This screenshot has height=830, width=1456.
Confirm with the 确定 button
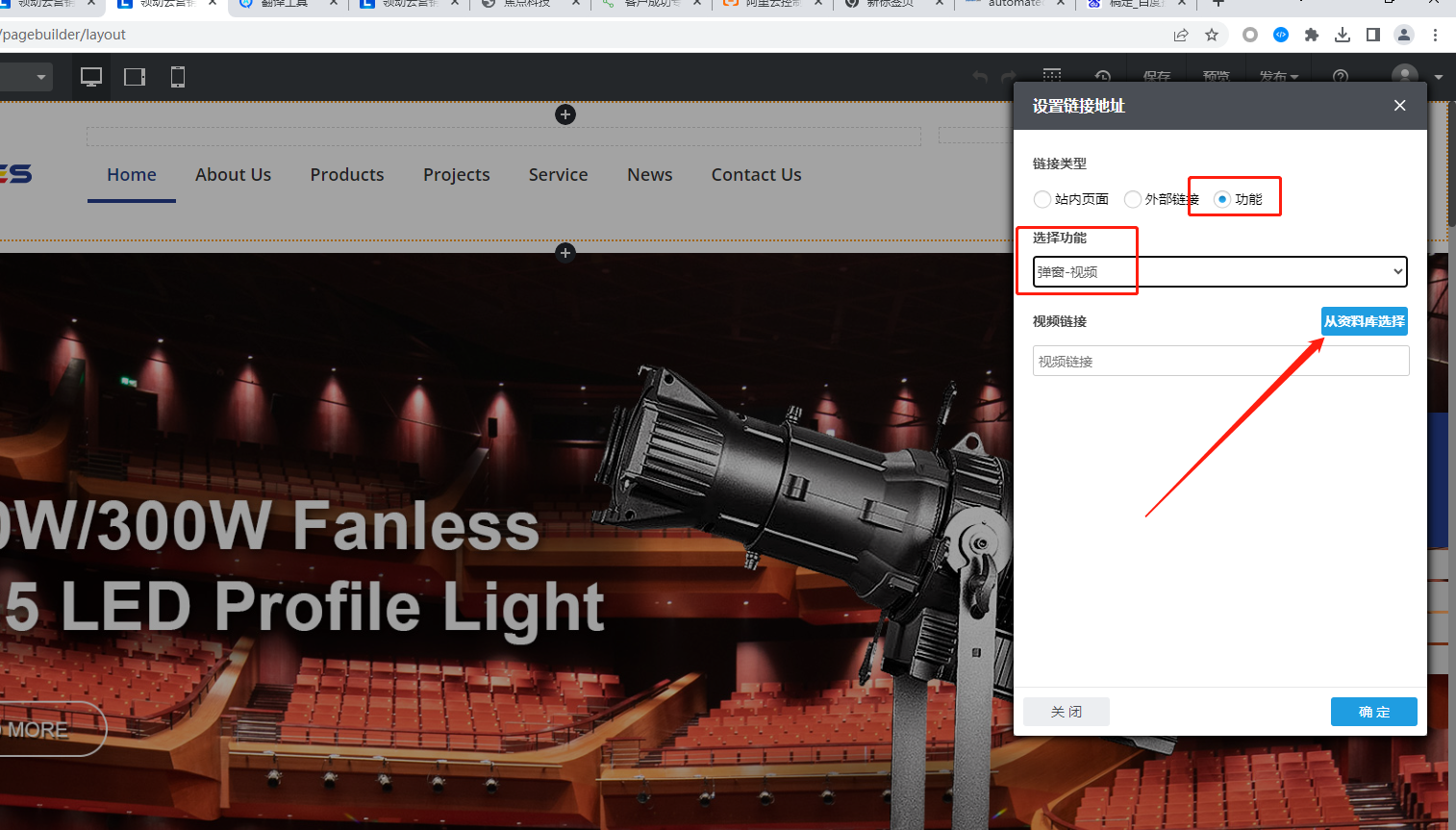[1373, 712]
